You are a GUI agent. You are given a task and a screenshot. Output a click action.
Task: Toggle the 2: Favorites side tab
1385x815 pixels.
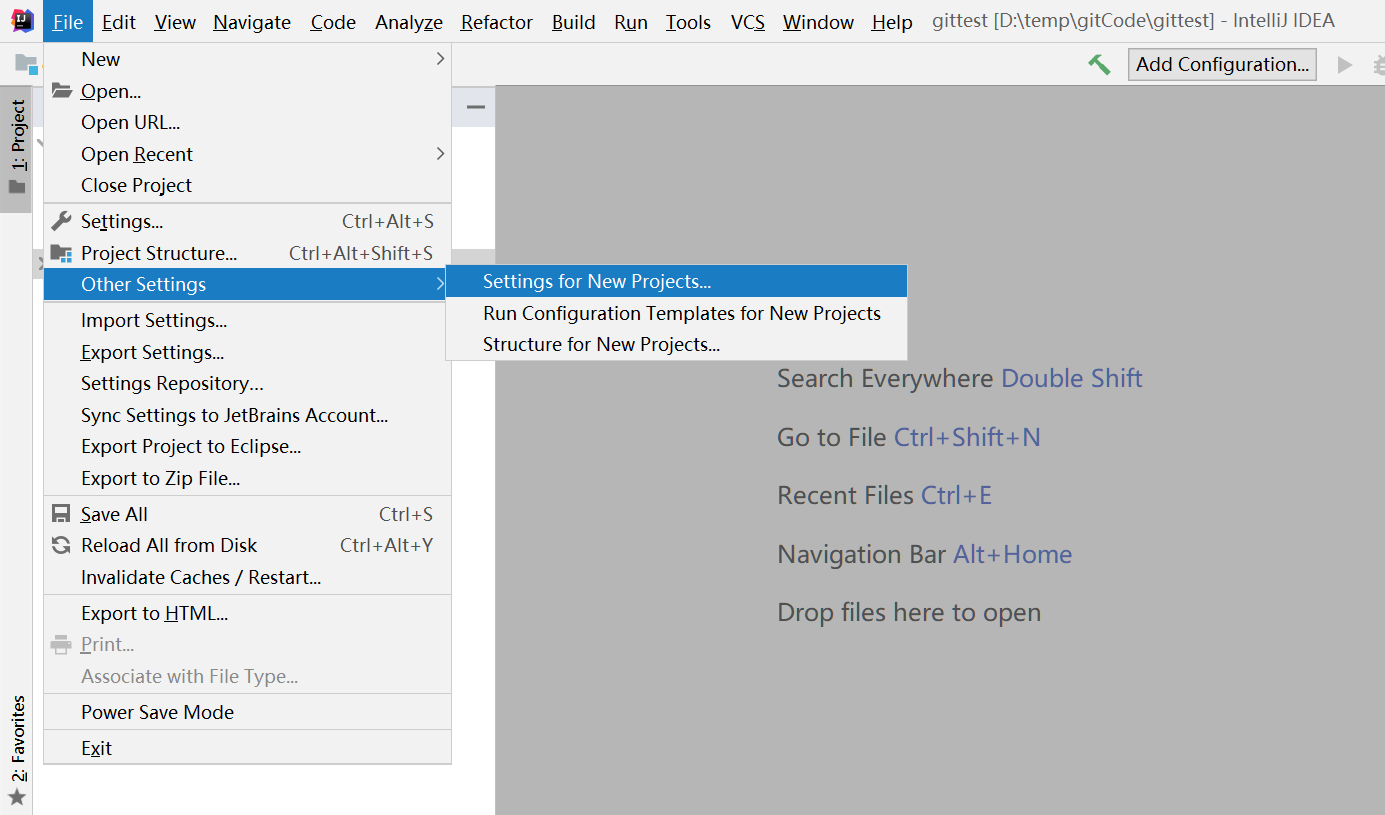click(x=17, y=750)
